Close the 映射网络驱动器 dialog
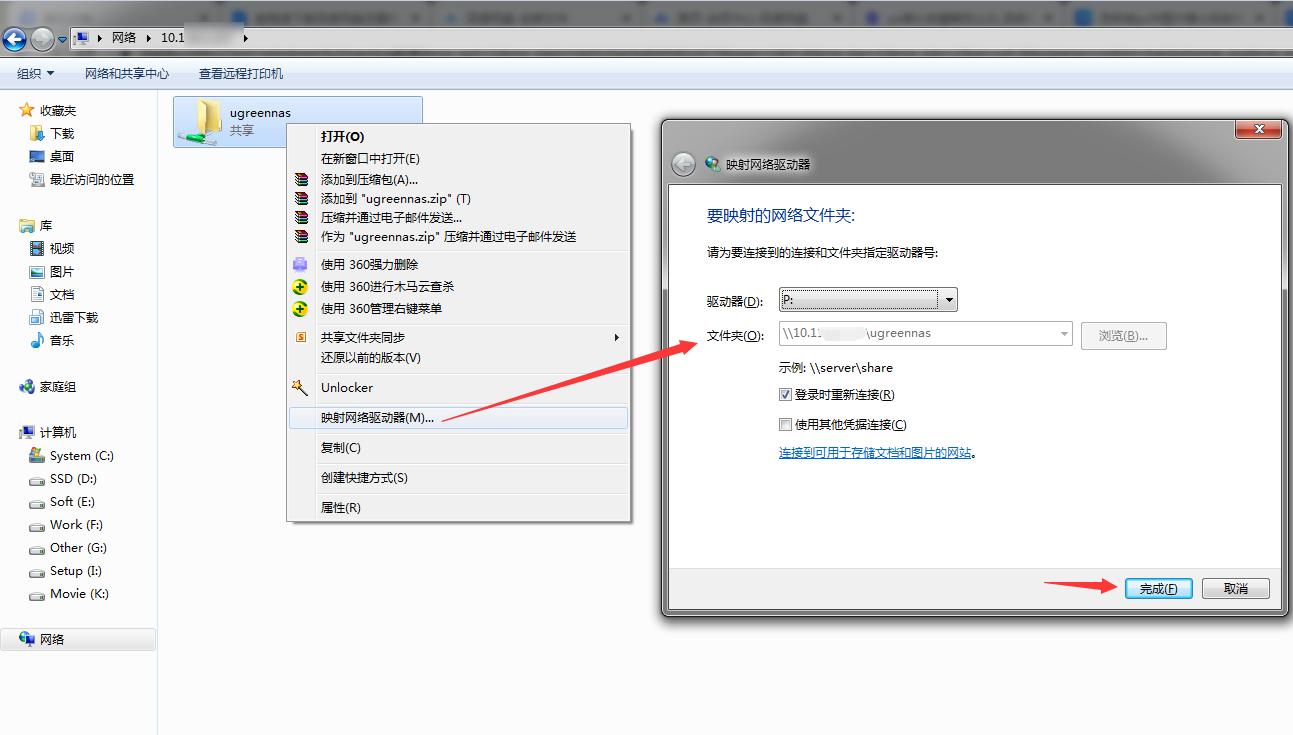Screen dimensions: 1293x735 [1258, 130]
